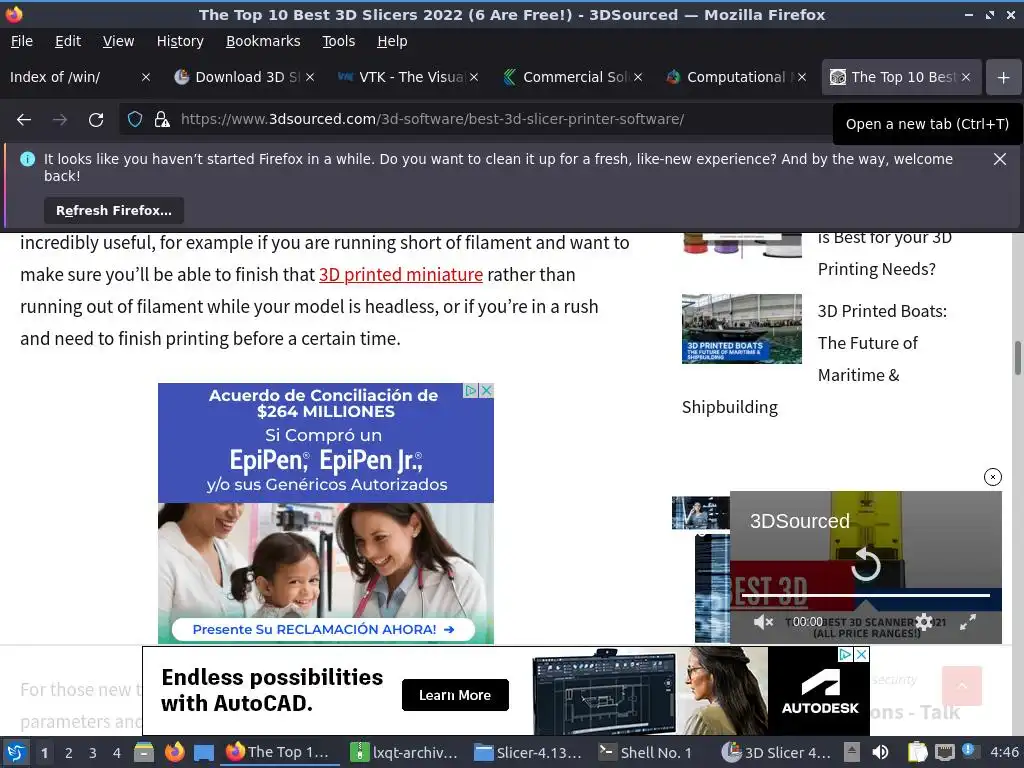Open a new tab with the plus button
The width and height of the screenshot is (1024, 768).
[x=1004, y=78]
